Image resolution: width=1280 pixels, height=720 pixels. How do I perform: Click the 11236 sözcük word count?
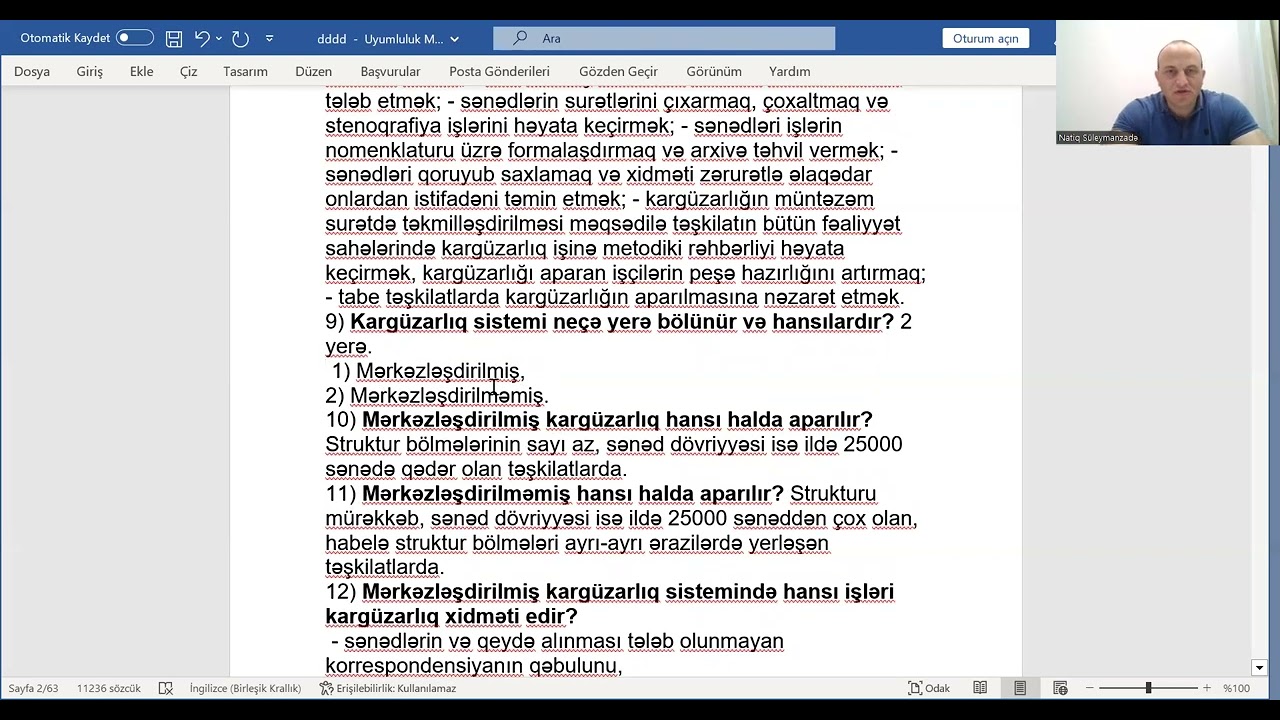(108, 688)
